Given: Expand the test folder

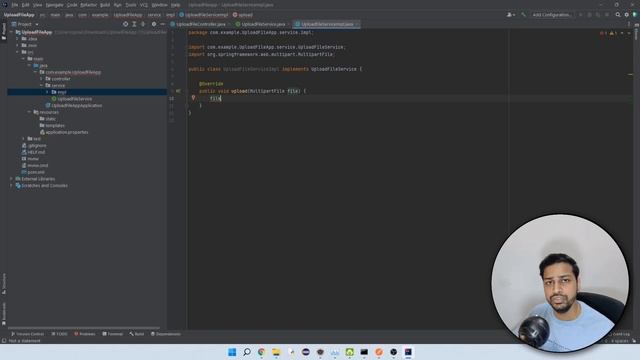Looking at the screenshot, I should click(x=23, y=139).
